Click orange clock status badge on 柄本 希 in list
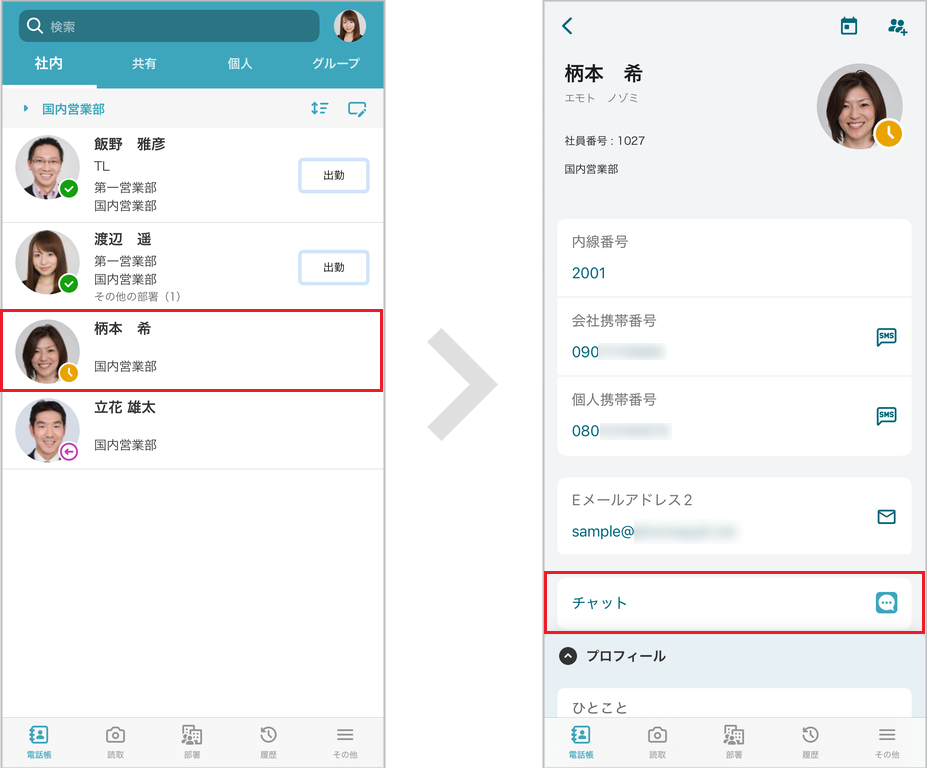Screen dimensions: 927x768 69,372
